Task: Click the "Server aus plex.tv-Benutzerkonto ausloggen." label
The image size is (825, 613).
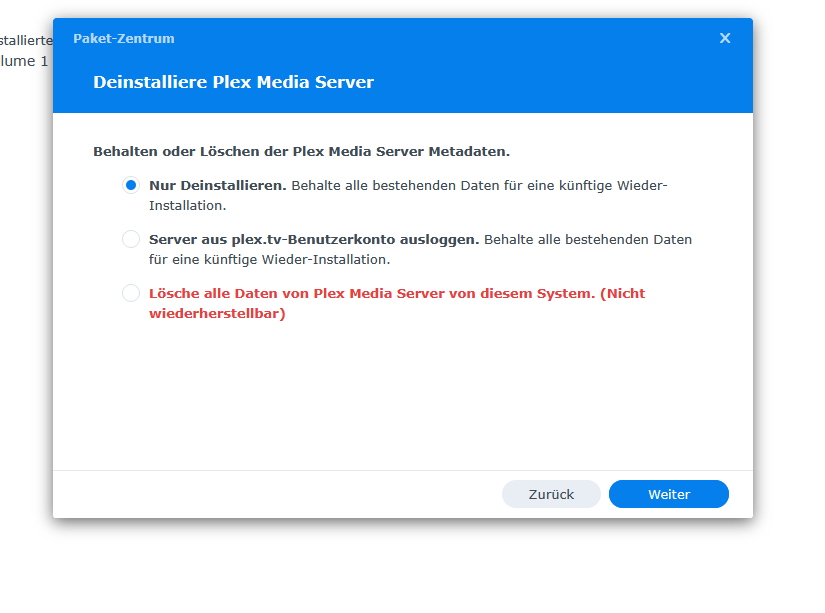Action: [314, 240]
